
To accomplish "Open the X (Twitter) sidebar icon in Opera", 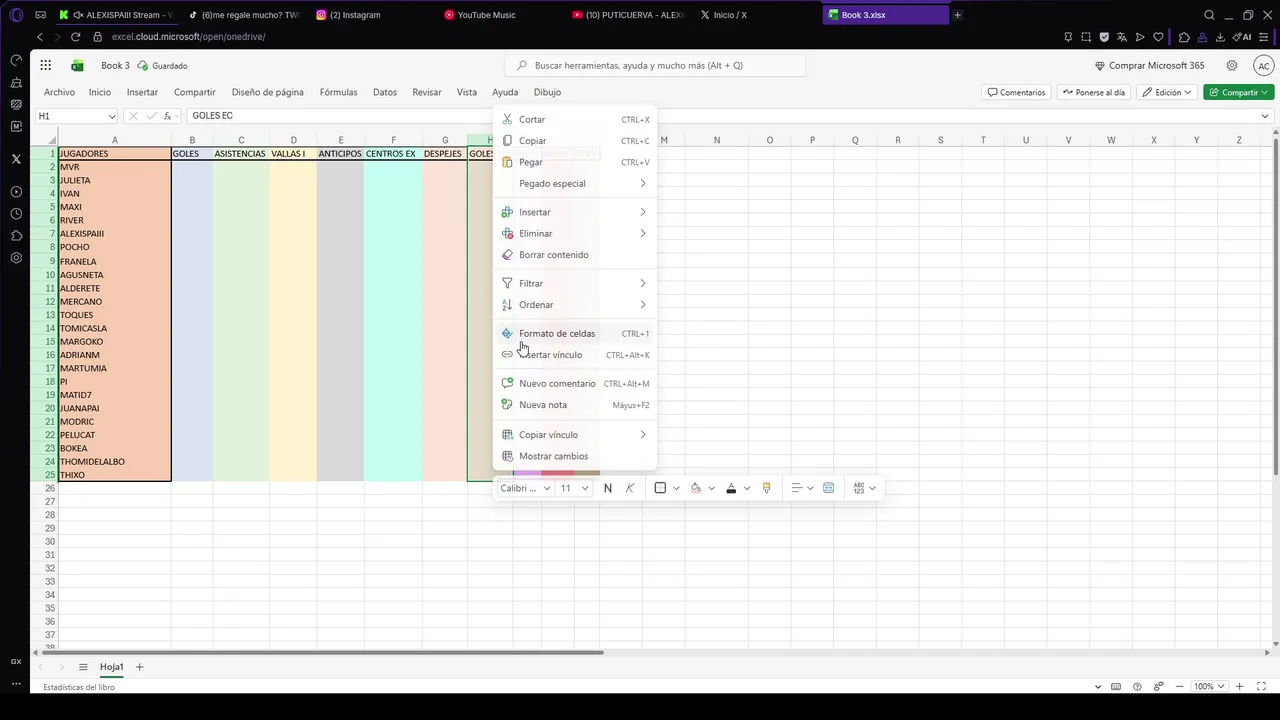I will coord(16,159).
